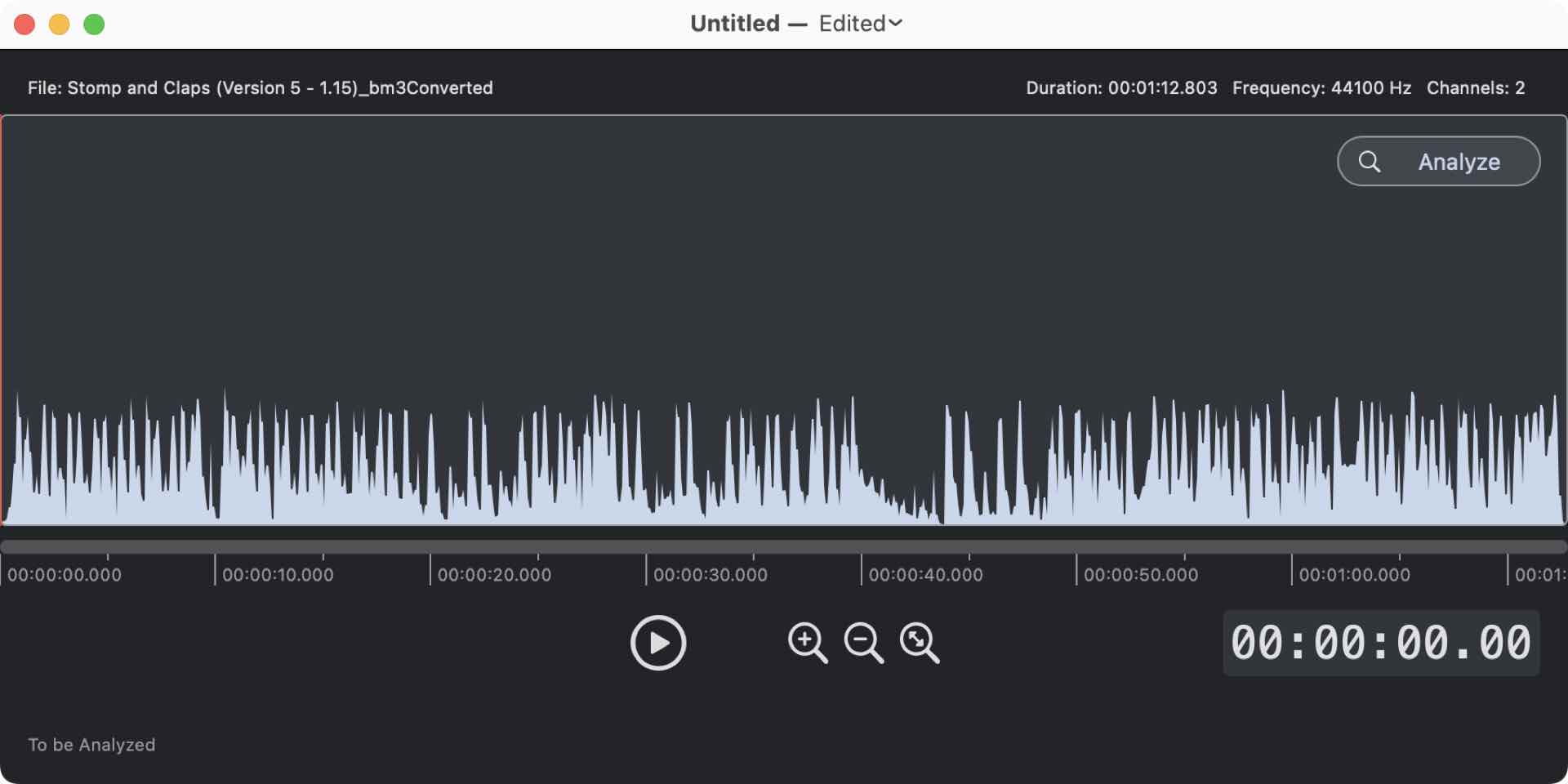The image size is (1568, 784).
Task: Click the 00:00:50.000 timeline marker
Action: pyautogui.click(x=1141, y=575)
